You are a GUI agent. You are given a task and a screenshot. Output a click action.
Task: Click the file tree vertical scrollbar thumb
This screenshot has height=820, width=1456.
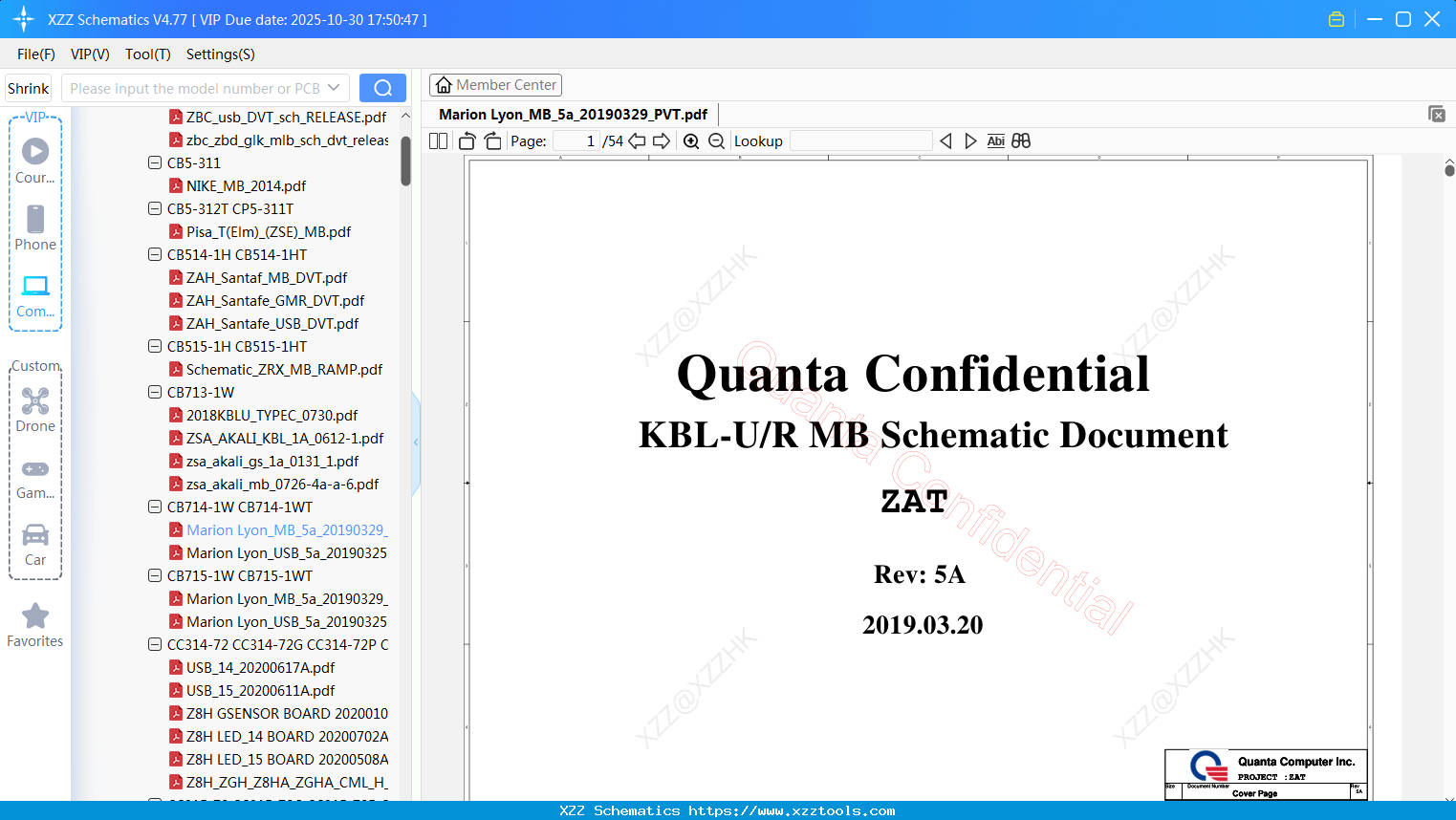[405, 161]
